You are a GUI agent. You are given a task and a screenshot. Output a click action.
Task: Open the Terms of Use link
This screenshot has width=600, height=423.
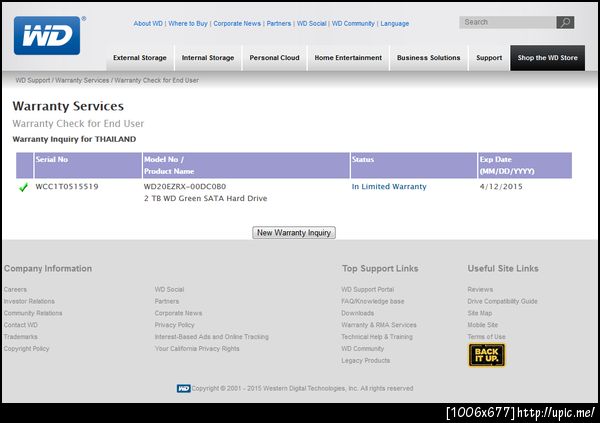point(486,337)
